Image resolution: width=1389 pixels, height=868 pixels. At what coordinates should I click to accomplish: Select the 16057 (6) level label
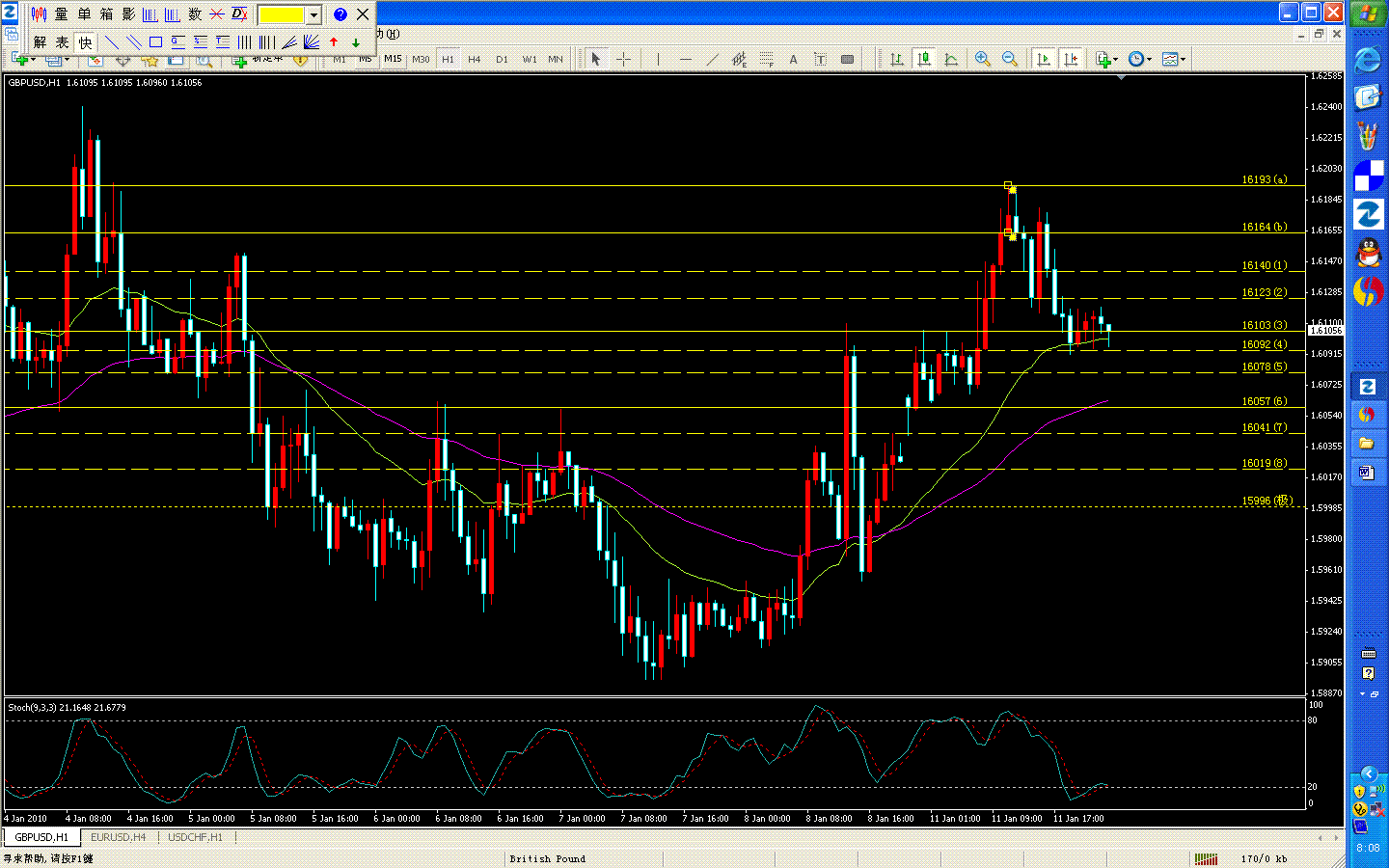click(1264, 401)
